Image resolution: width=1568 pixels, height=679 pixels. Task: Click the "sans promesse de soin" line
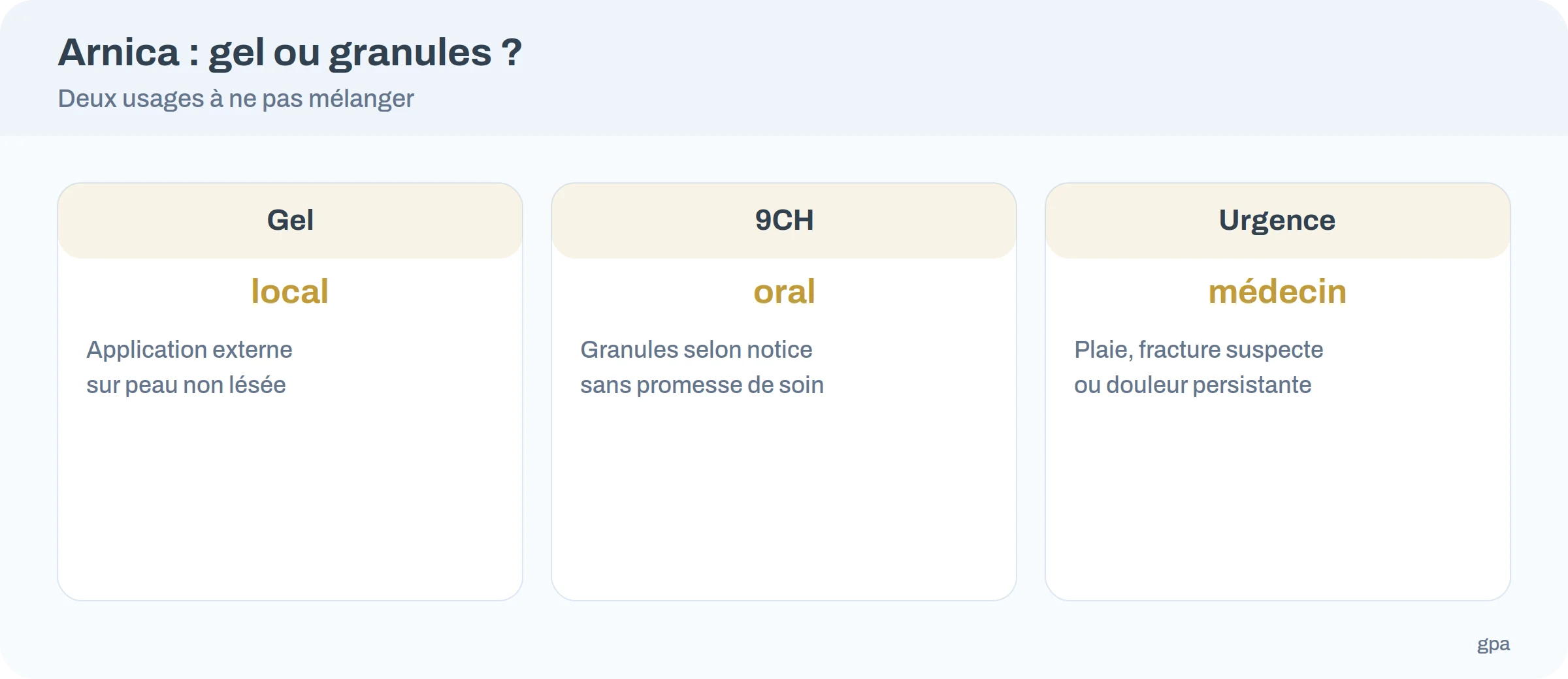point(702,385)
